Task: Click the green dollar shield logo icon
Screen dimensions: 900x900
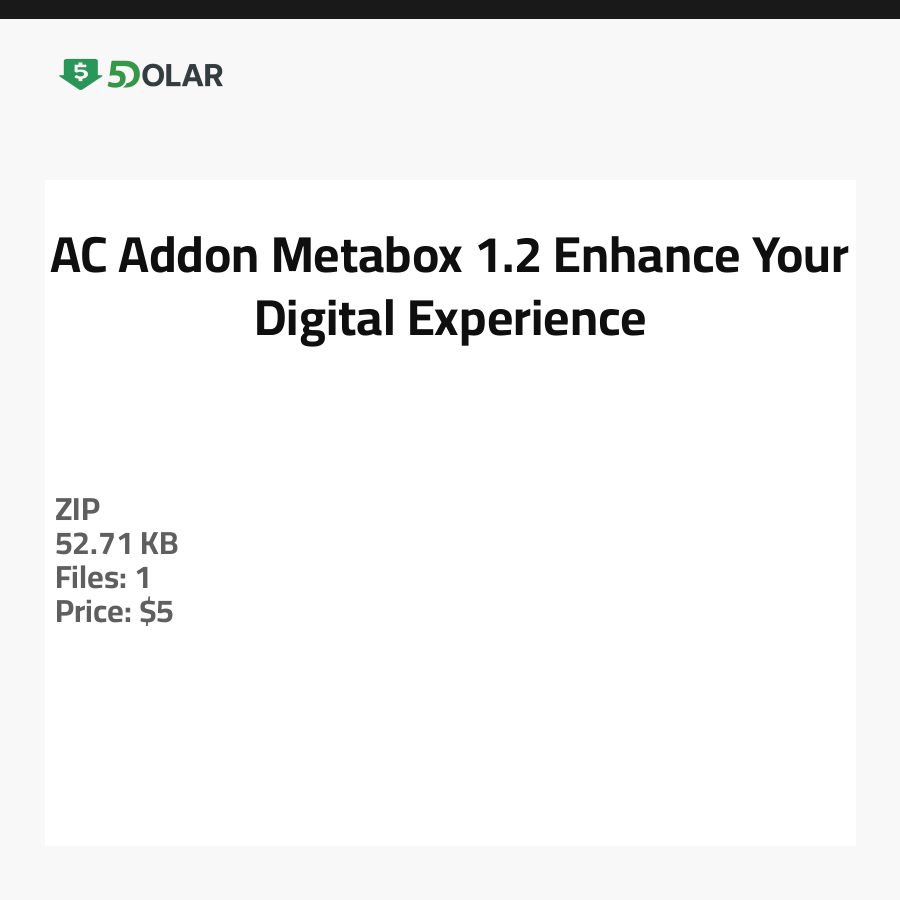Action: point(80,74)
